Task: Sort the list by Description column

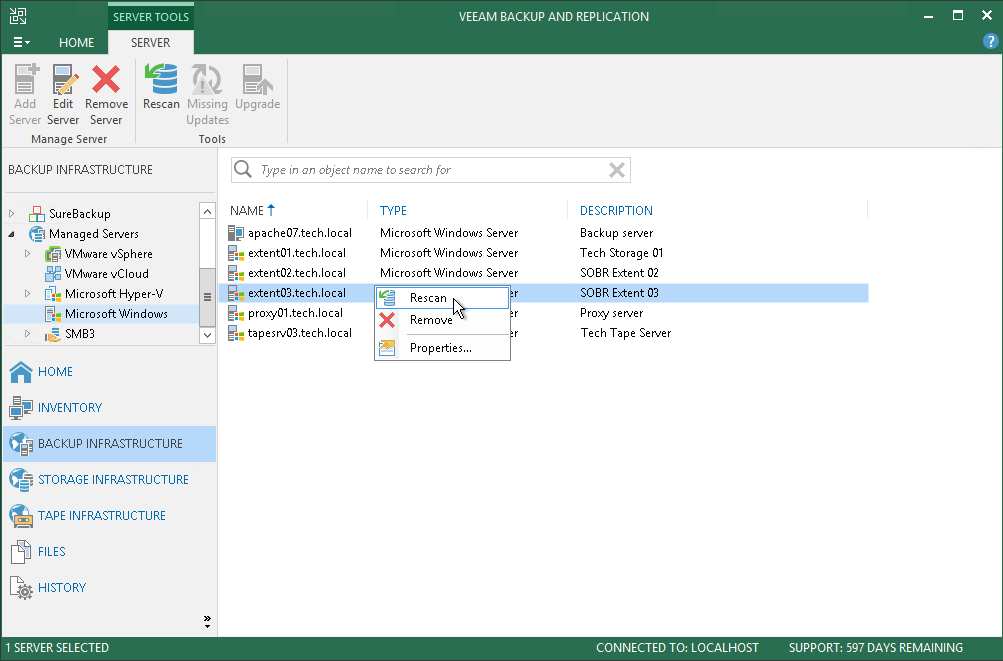Action: tap(616, 211)
